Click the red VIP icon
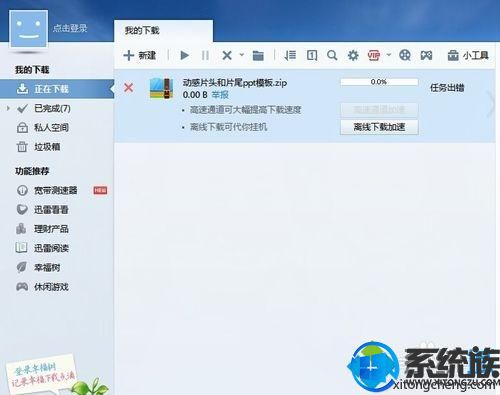 374,55
